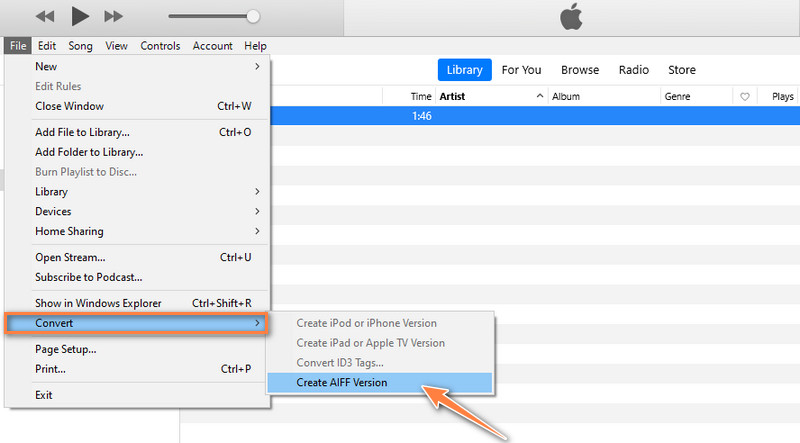Open the Song menu

point(81,46)
